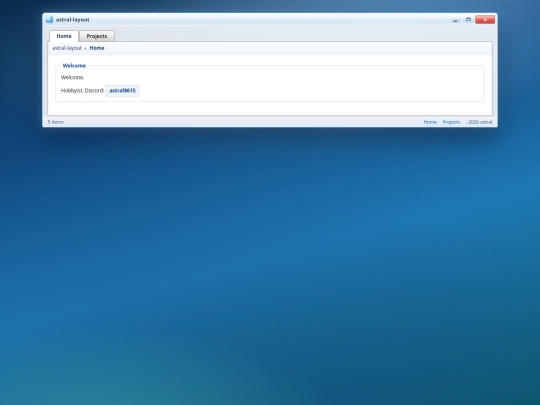The height and width of the screenshot is (405, 540).
Task: Click the '5 items' status text
Action: [55, 122]
